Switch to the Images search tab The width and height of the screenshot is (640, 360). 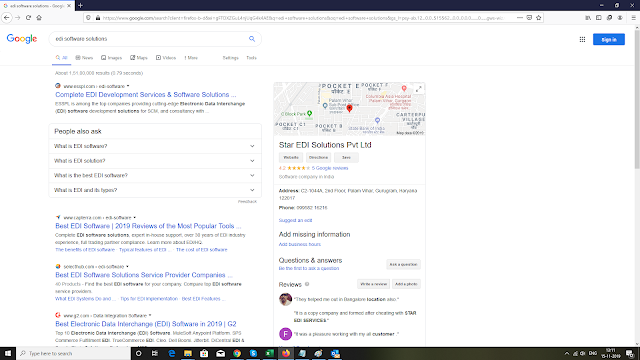pos(111,58)
